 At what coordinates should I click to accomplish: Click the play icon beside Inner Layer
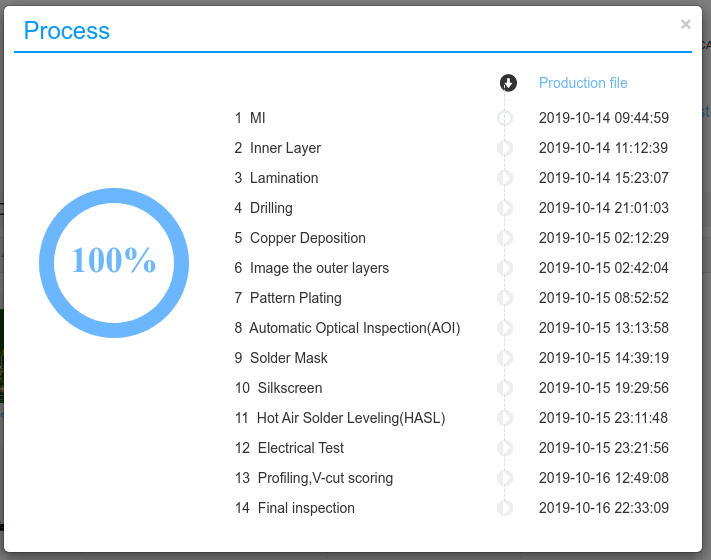click(505, 148)
